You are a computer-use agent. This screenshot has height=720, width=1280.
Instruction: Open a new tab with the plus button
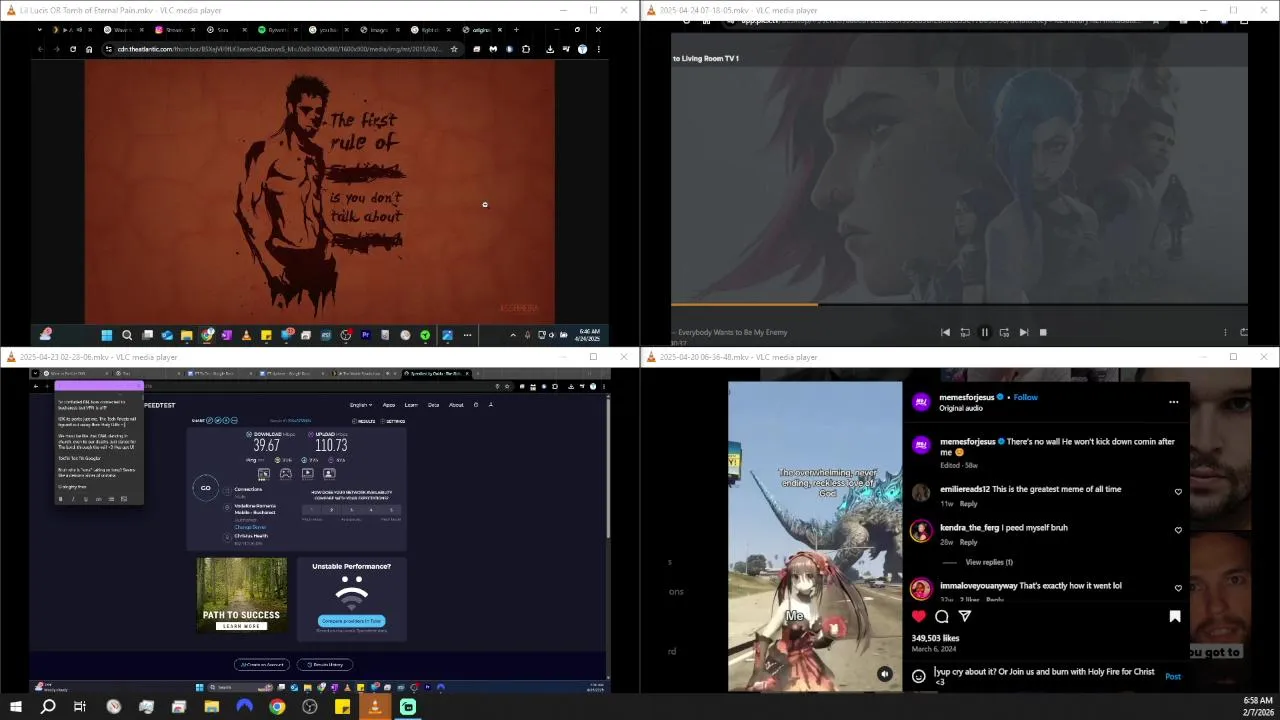pos(515,30)
